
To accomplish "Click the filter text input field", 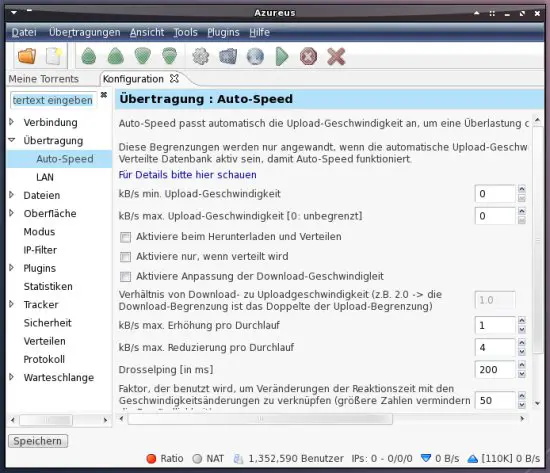I will click(x=53, y=100).
